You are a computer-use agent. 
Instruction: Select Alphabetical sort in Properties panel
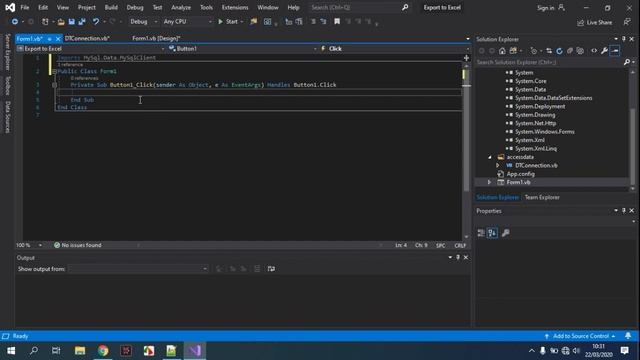point(492,233)
